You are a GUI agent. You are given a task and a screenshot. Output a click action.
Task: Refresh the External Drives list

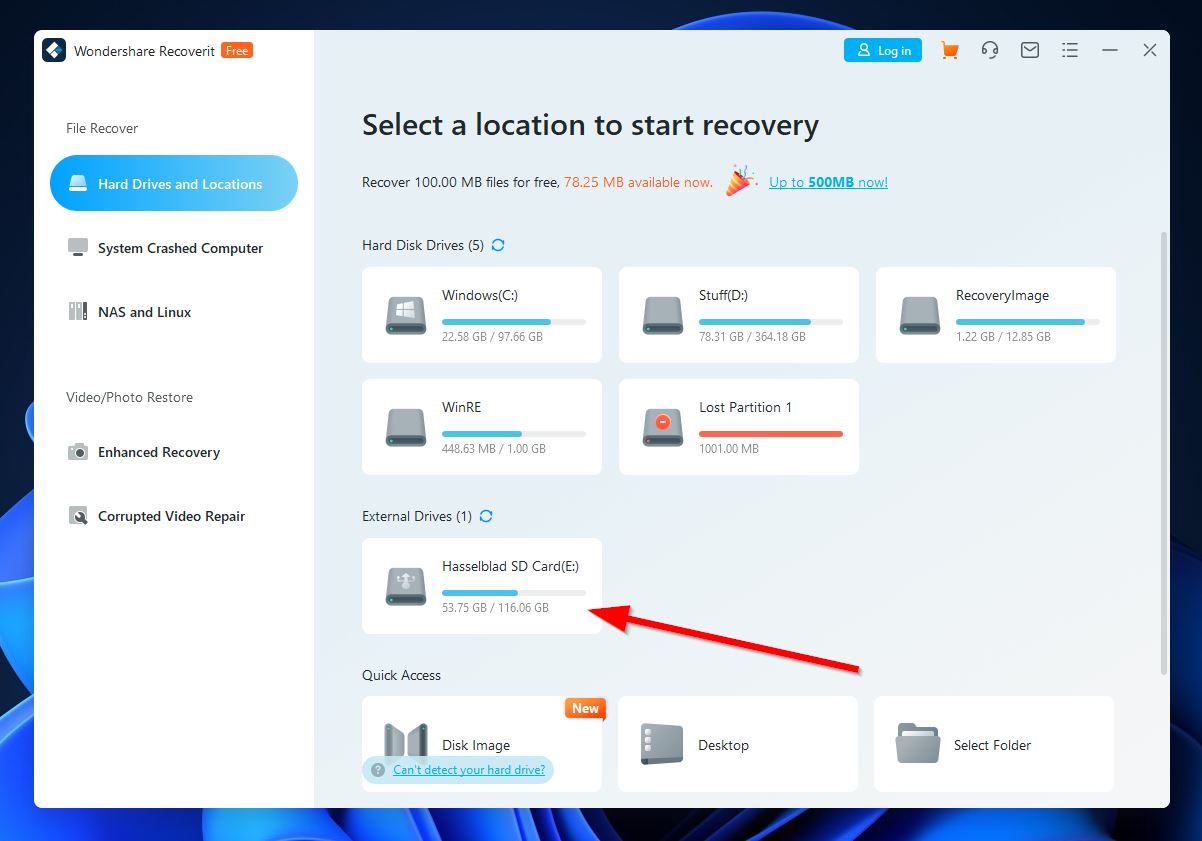click(x=486, y=516)
